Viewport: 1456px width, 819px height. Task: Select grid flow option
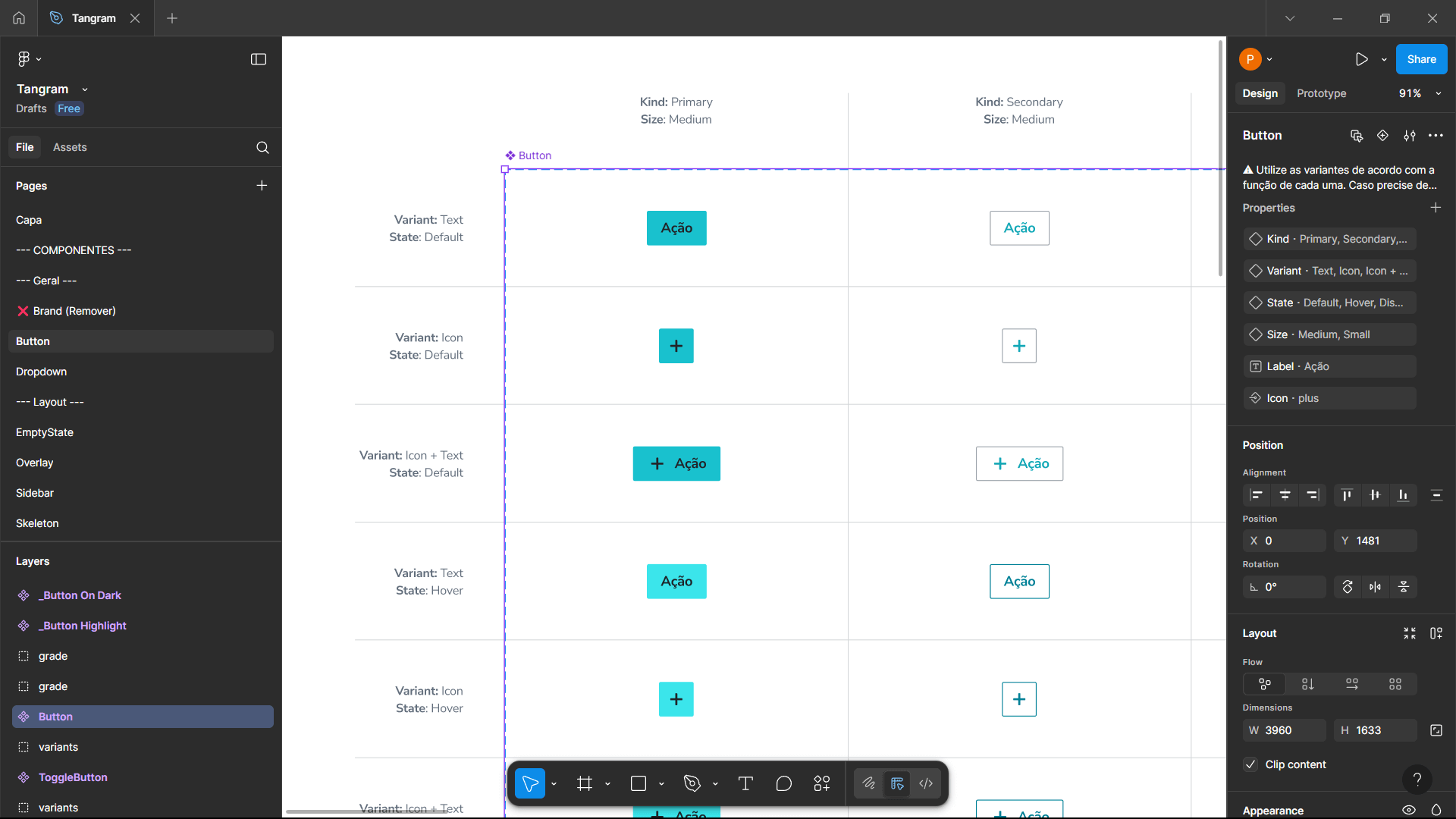pos(1395,684)
